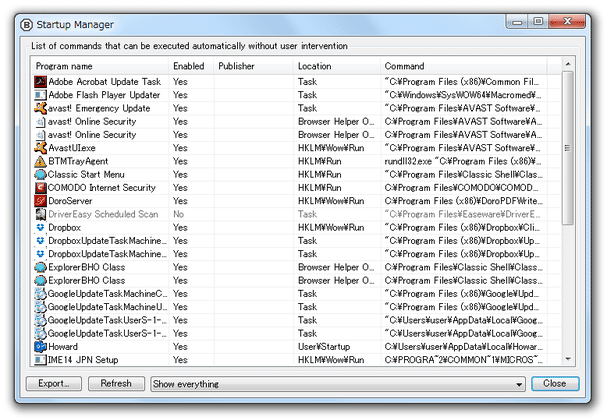Sort by the Enabled column header

191,66
